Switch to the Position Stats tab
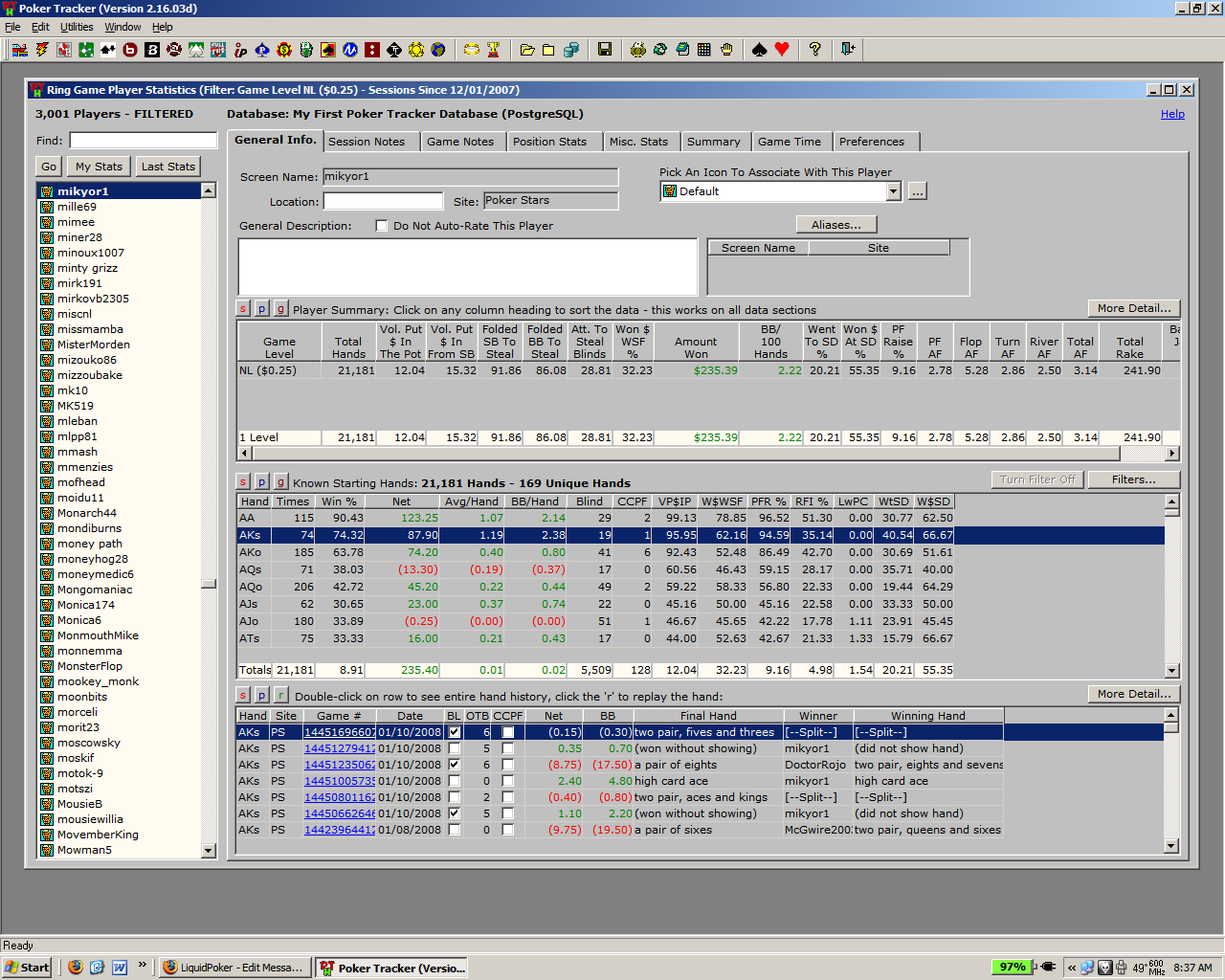Screen dimensions: 1225x980 549,142
